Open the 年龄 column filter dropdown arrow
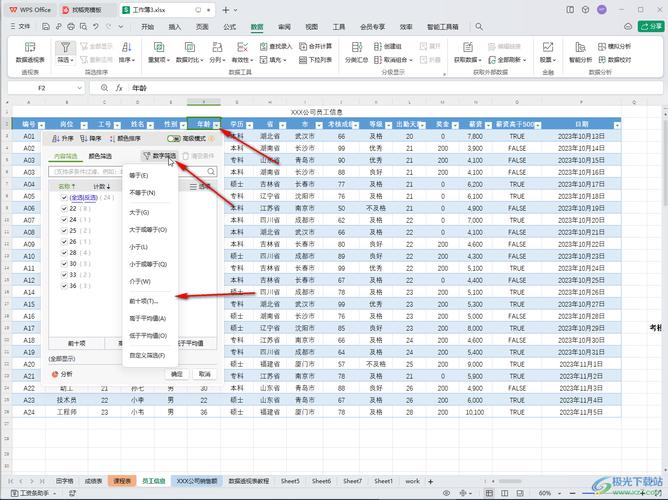The height and width of the screenshot is (500, 668). [216, 125]
